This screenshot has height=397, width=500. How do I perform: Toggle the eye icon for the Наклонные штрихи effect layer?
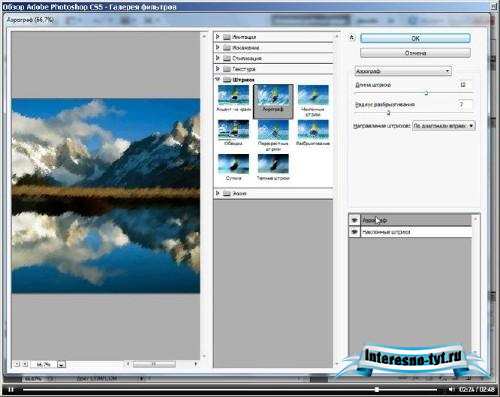tap(354, 232)
